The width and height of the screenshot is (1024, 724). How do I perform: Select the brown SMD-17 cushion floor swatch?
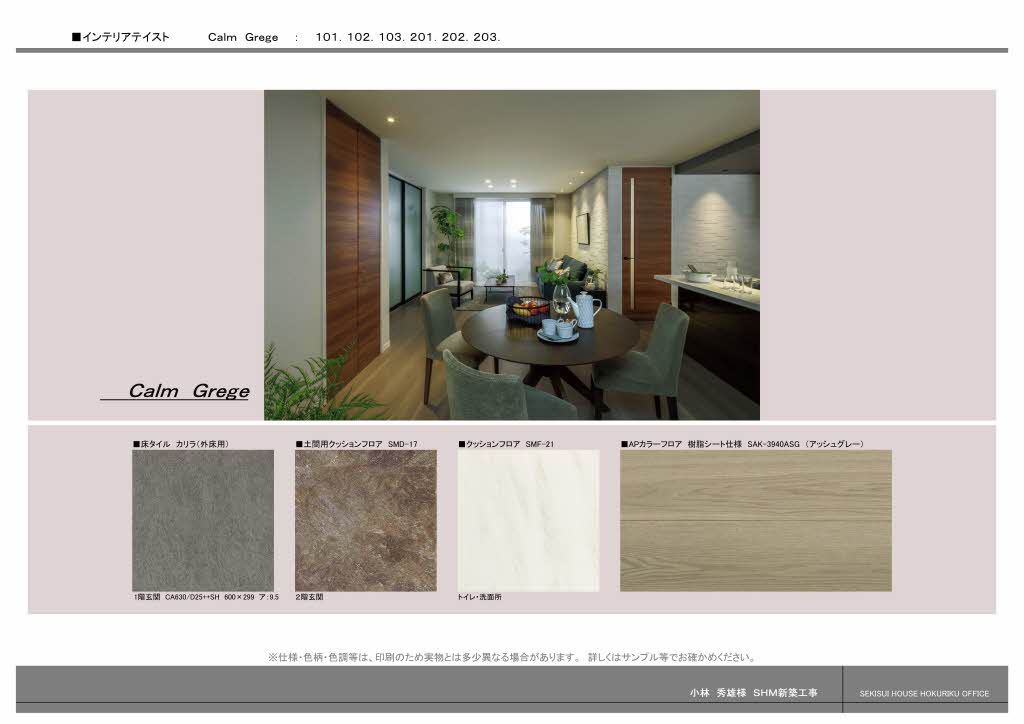[x=365, y=520]
